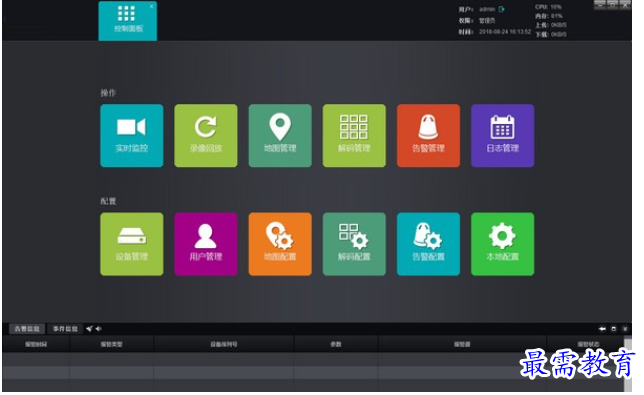Click the 操作 section heading
This screenshot has width=644, height=395.
coord(108,93)
